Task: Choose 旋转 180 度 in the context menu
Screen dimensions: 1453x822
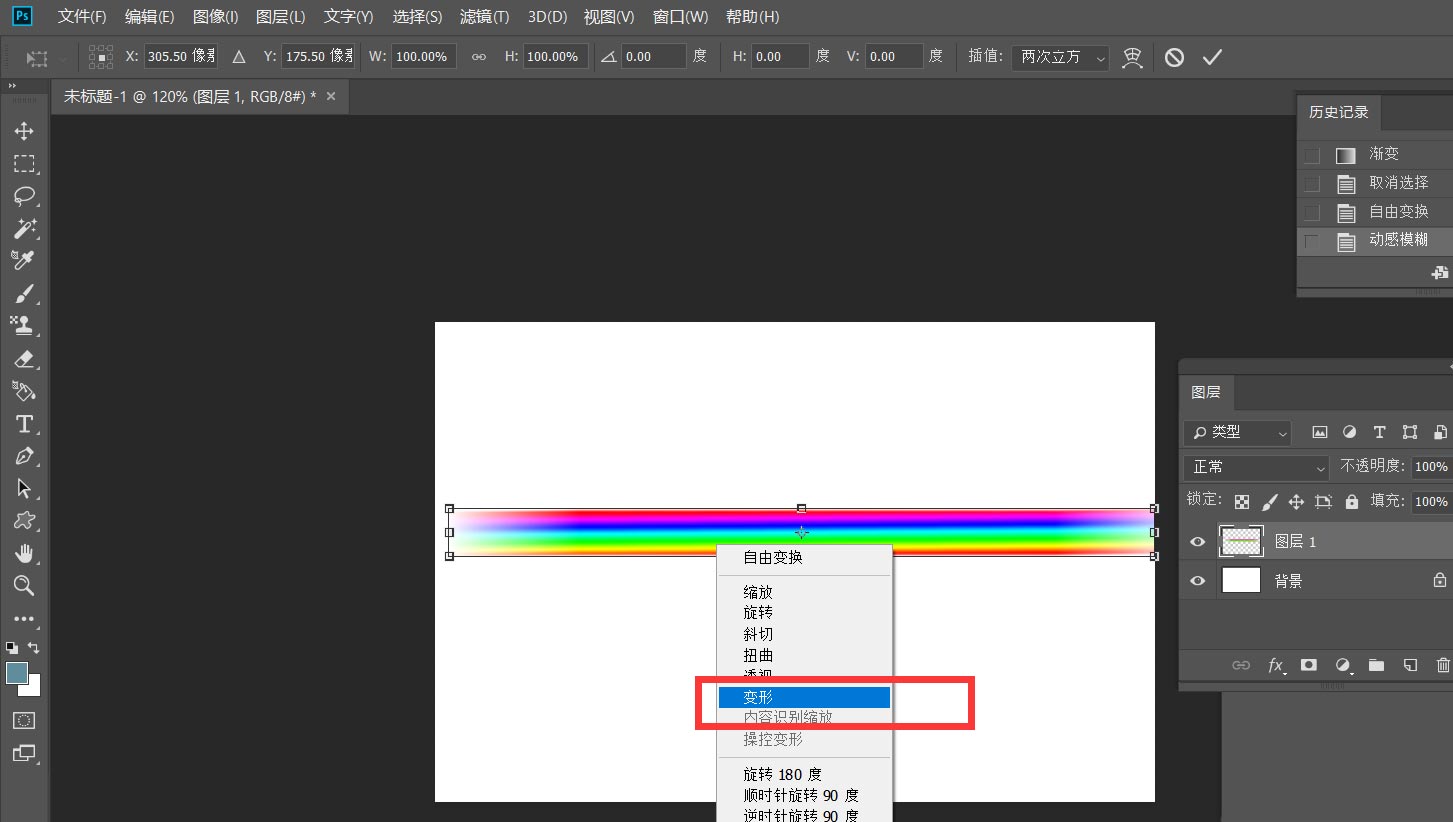Action: (804, 774)
